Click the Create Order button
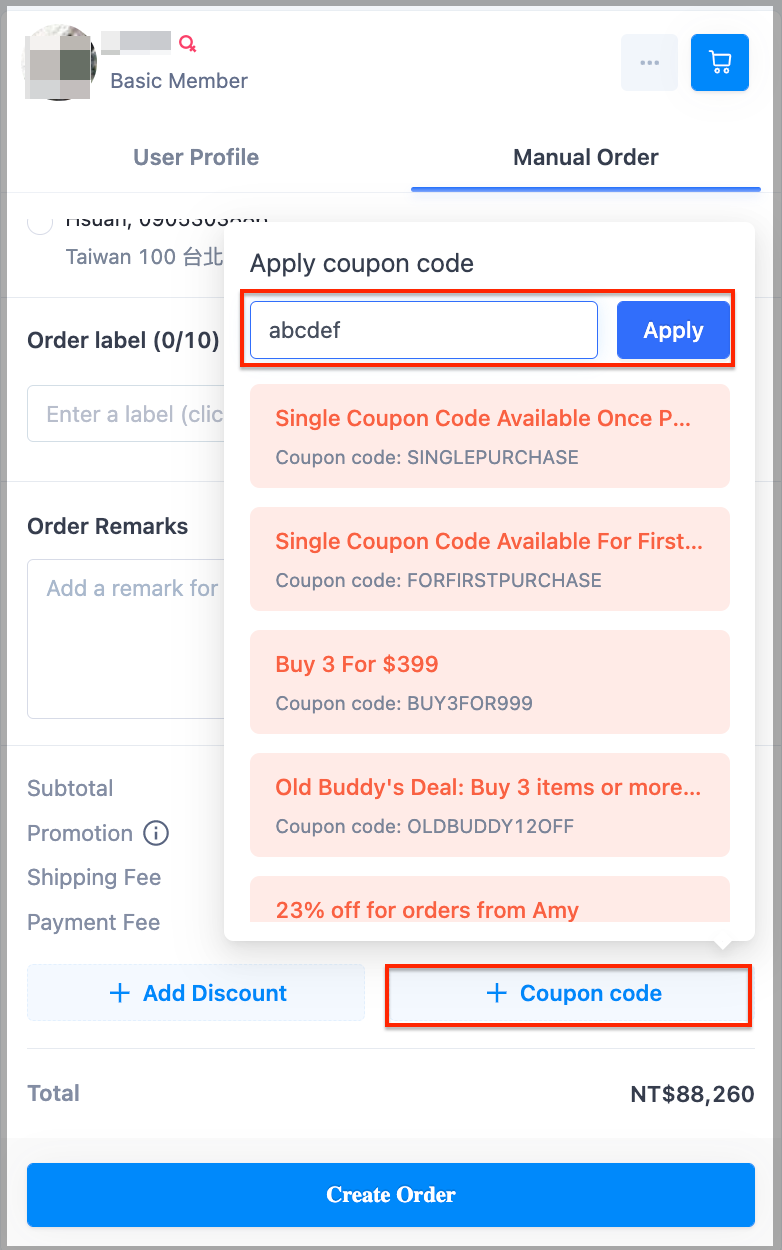Viewport: 782px width, 1250px height. 391,1195
